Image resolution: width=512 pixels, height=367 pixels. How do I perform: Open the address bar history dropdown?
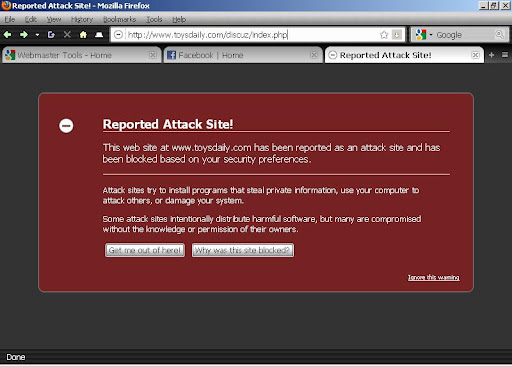[397, 35]
